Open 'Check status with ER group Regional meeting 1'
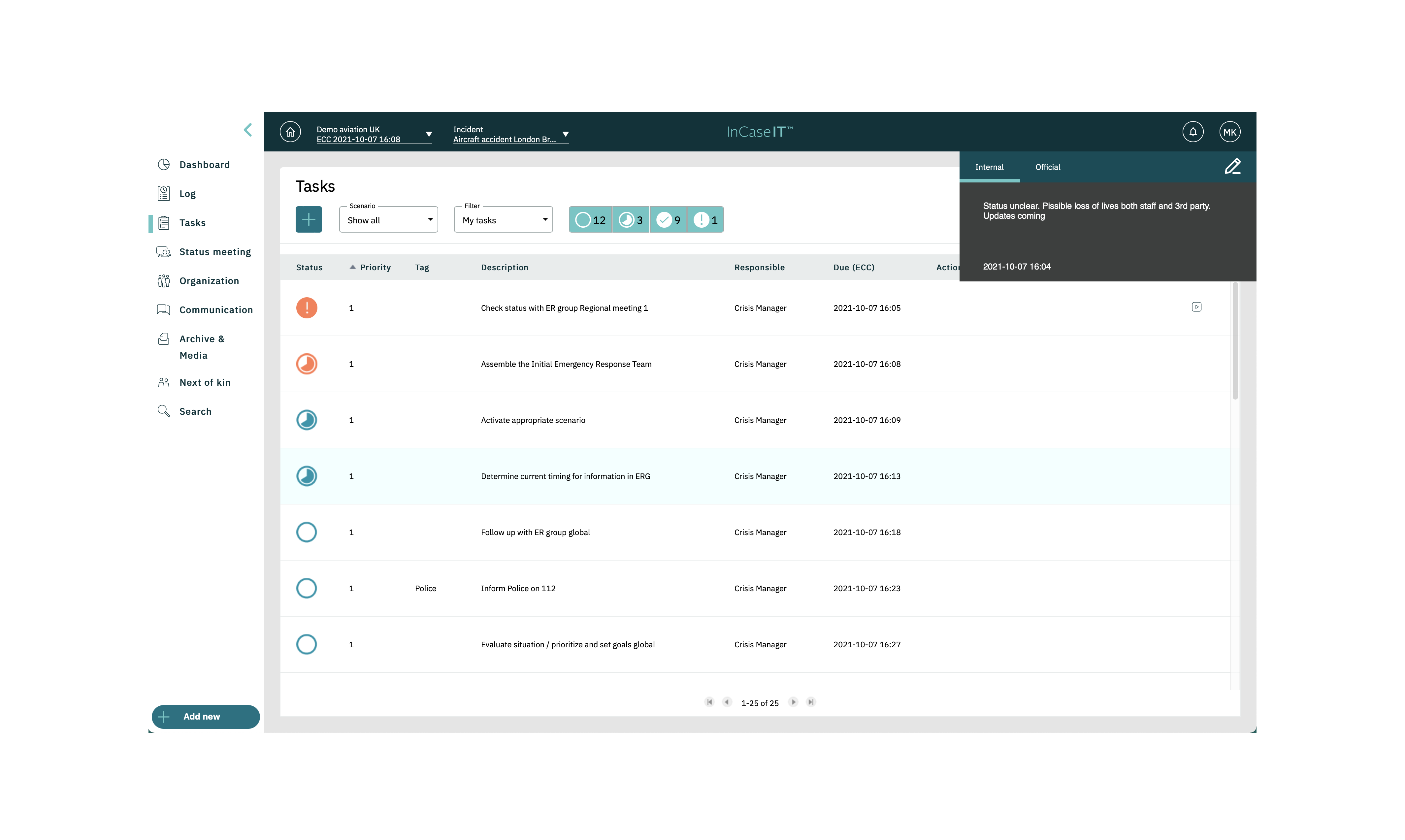The height and width of the screenshot is (840, 1405). (x=564, y=308)
